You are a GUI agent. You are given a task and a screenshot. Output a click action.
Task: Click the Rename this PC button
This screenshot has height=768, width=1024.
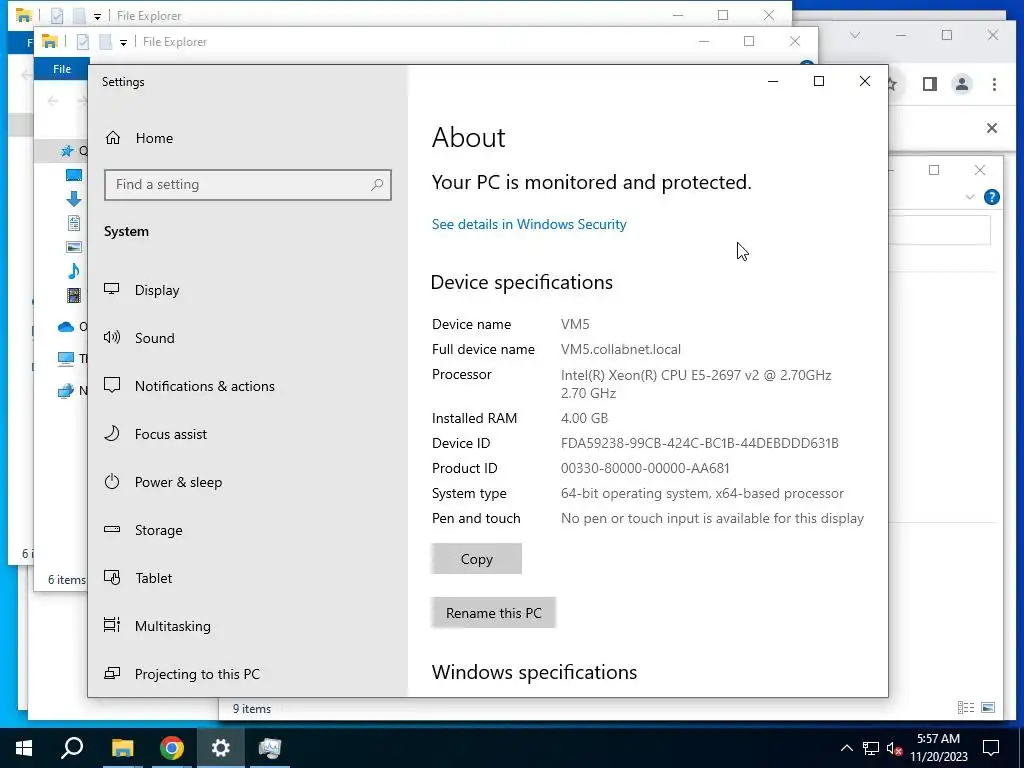click(x=493, y=613)
